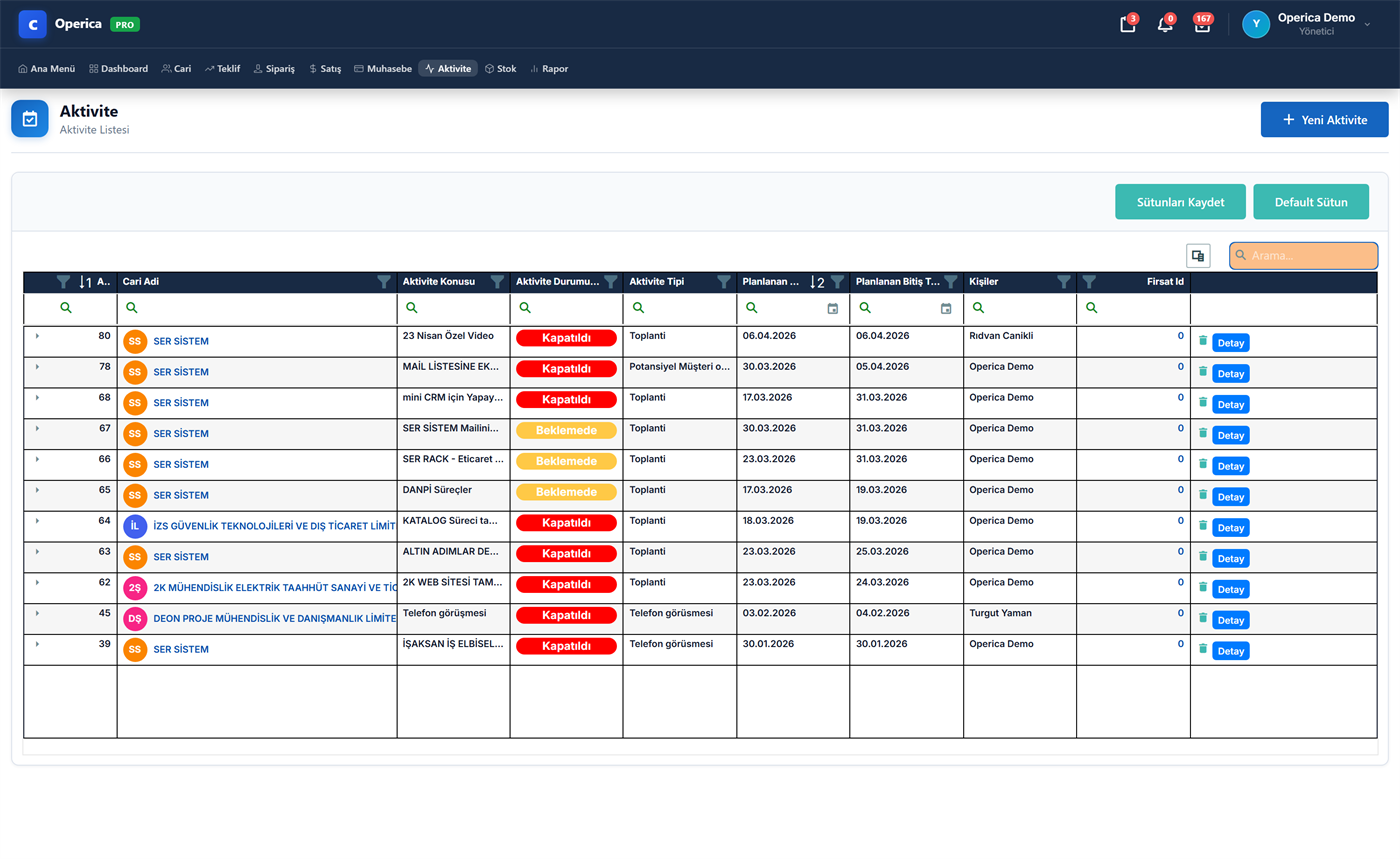Delete activity 80 with trash icon

pyautogui.click(x=1203, y=340)
